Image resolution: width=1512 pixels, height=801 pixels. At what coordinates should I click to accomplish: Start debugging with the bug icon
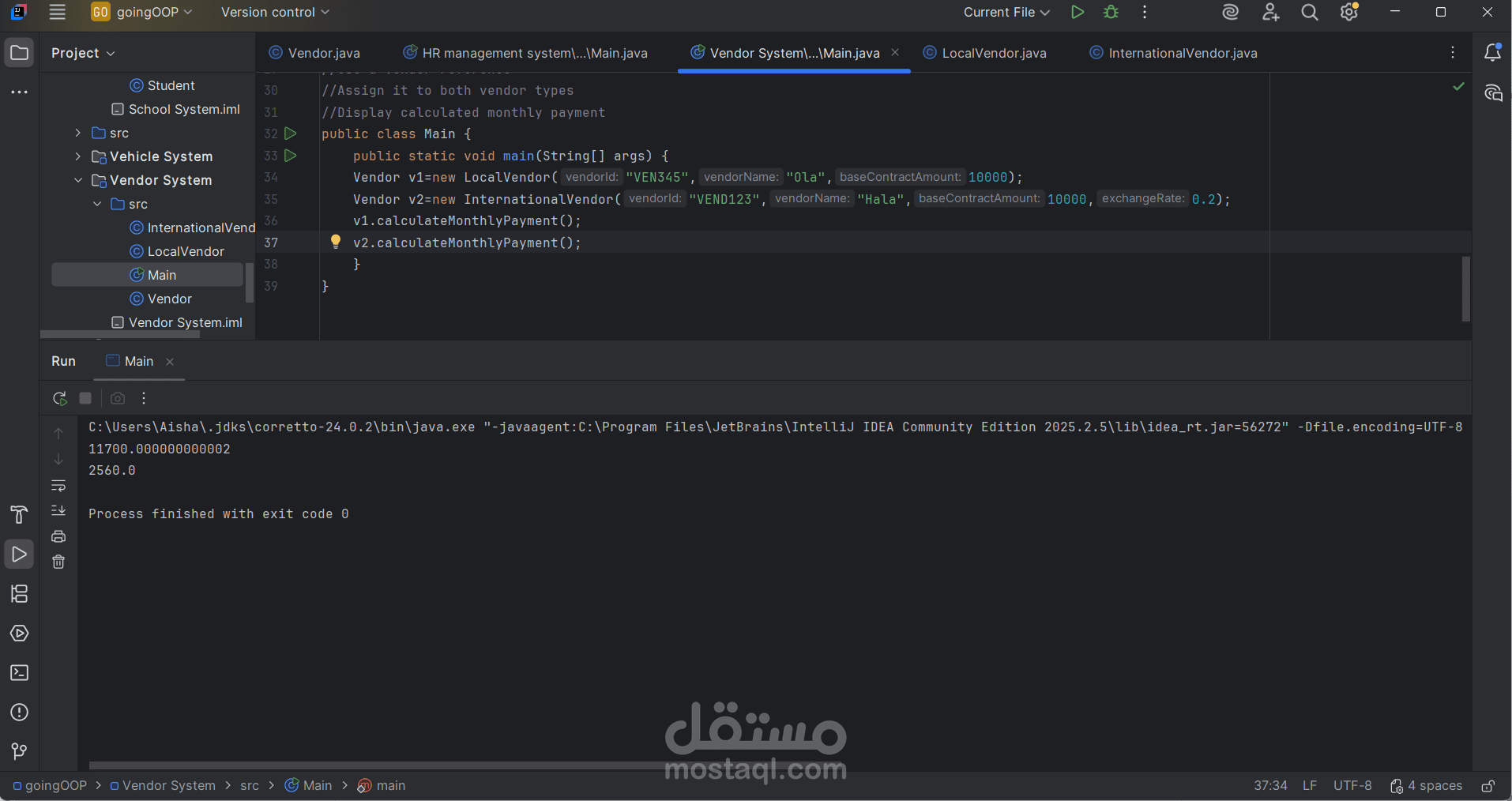click(x=1111, y=12)
